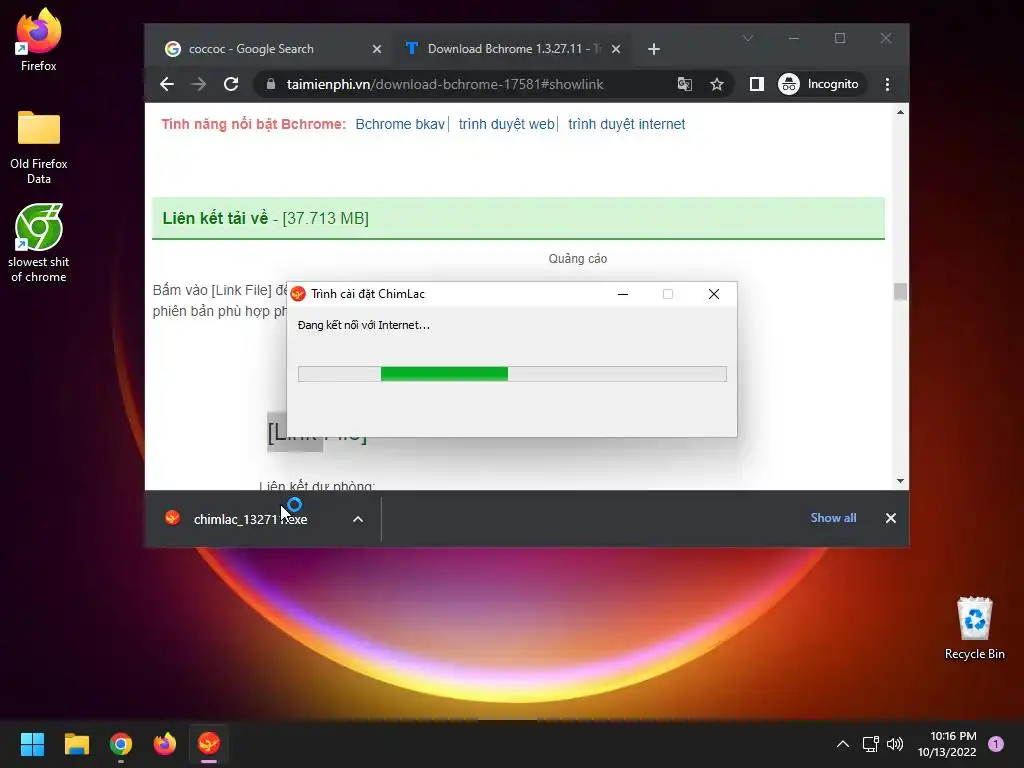Open the Chrome three-dot menu

coord(887,84)
